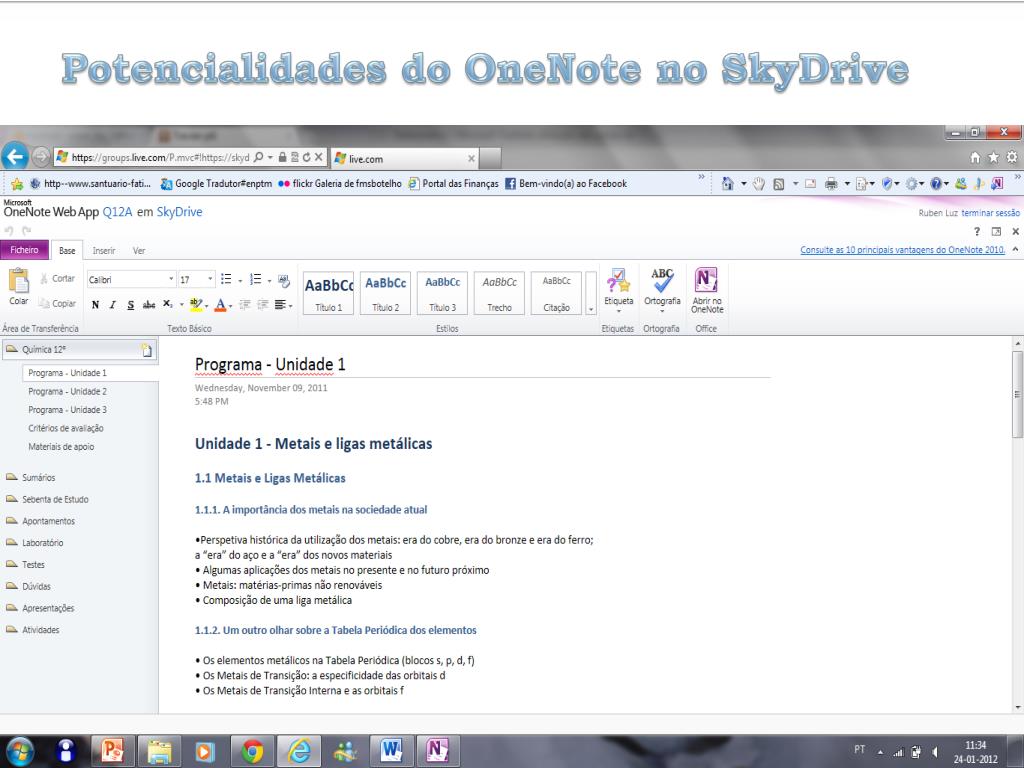Open Word from the Windows taskbar
1024x768 pixels.
point(391,751)
